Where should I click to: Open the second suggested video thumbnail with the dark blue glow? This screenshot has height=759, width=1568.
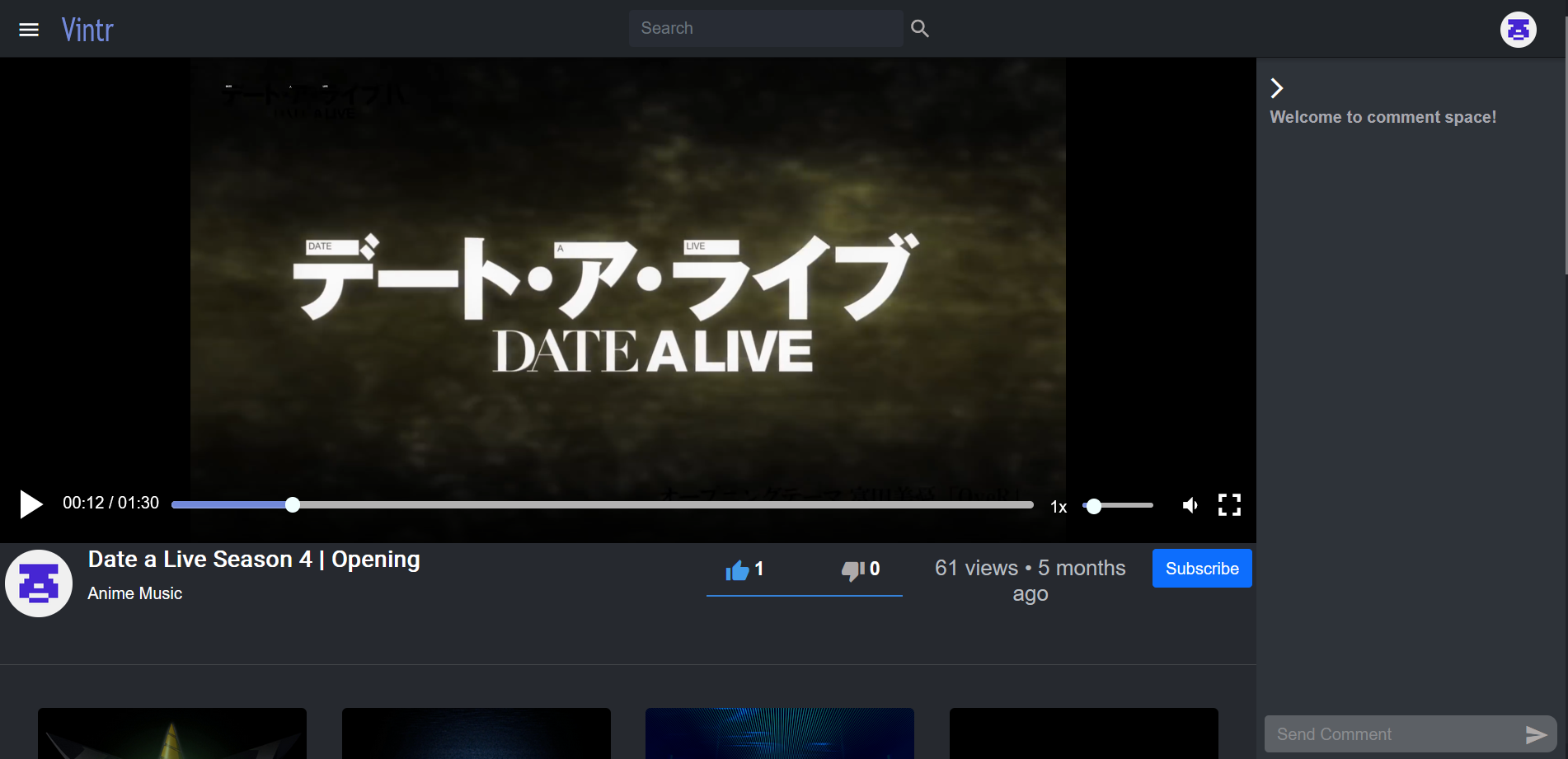click(x=477, y=733)
